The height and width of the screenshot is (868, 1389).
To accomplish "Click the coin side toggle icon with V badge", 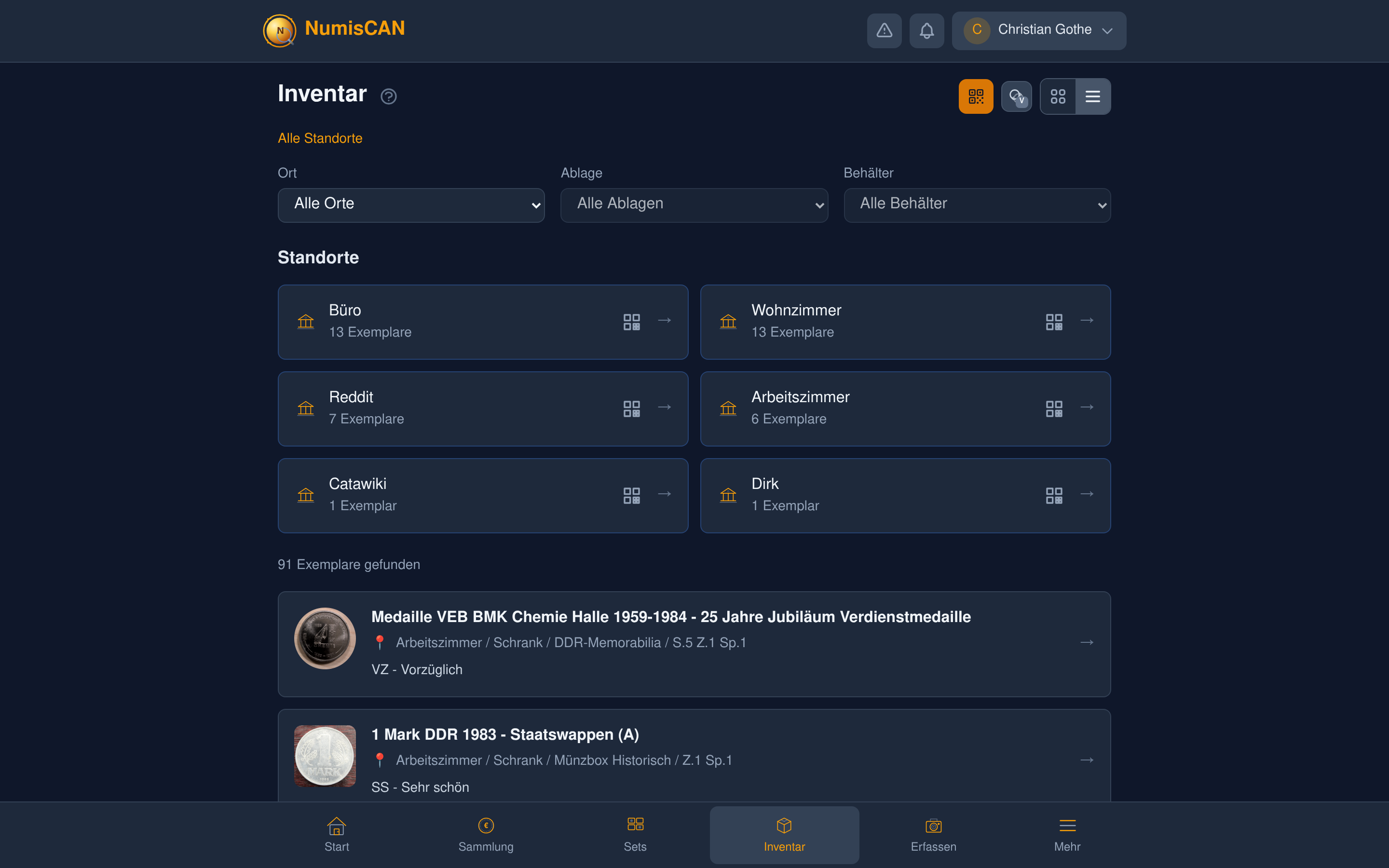I will pos(1017,96).
